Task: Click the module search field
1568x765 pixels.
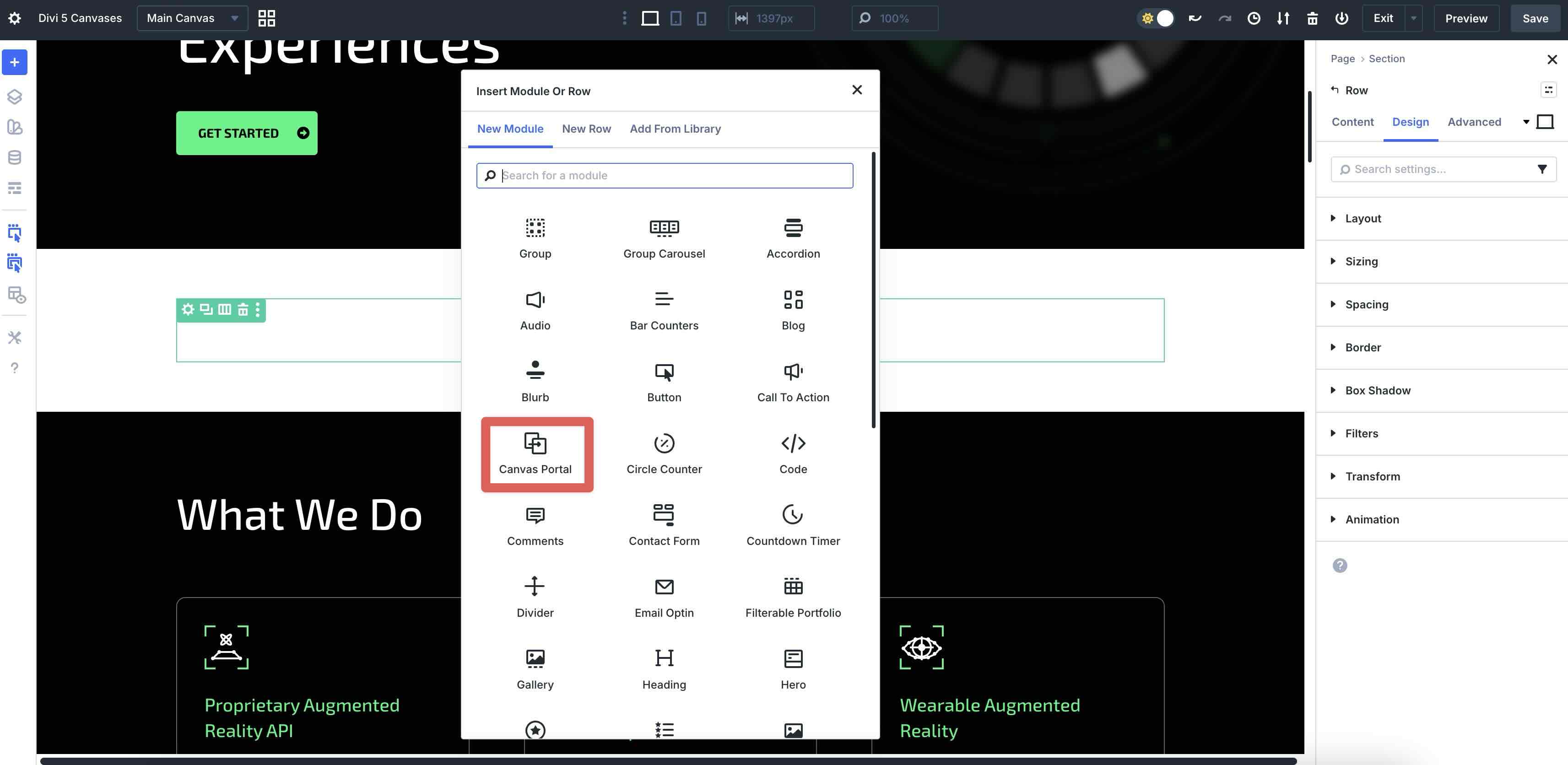Action: click(665, 175)
